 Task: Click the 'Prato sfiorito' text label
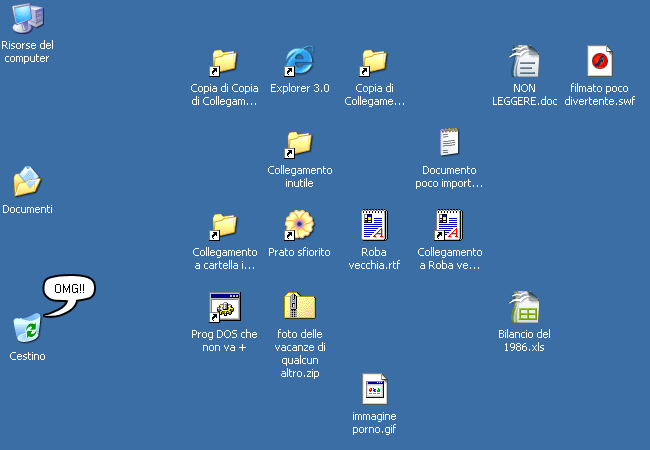299,252
